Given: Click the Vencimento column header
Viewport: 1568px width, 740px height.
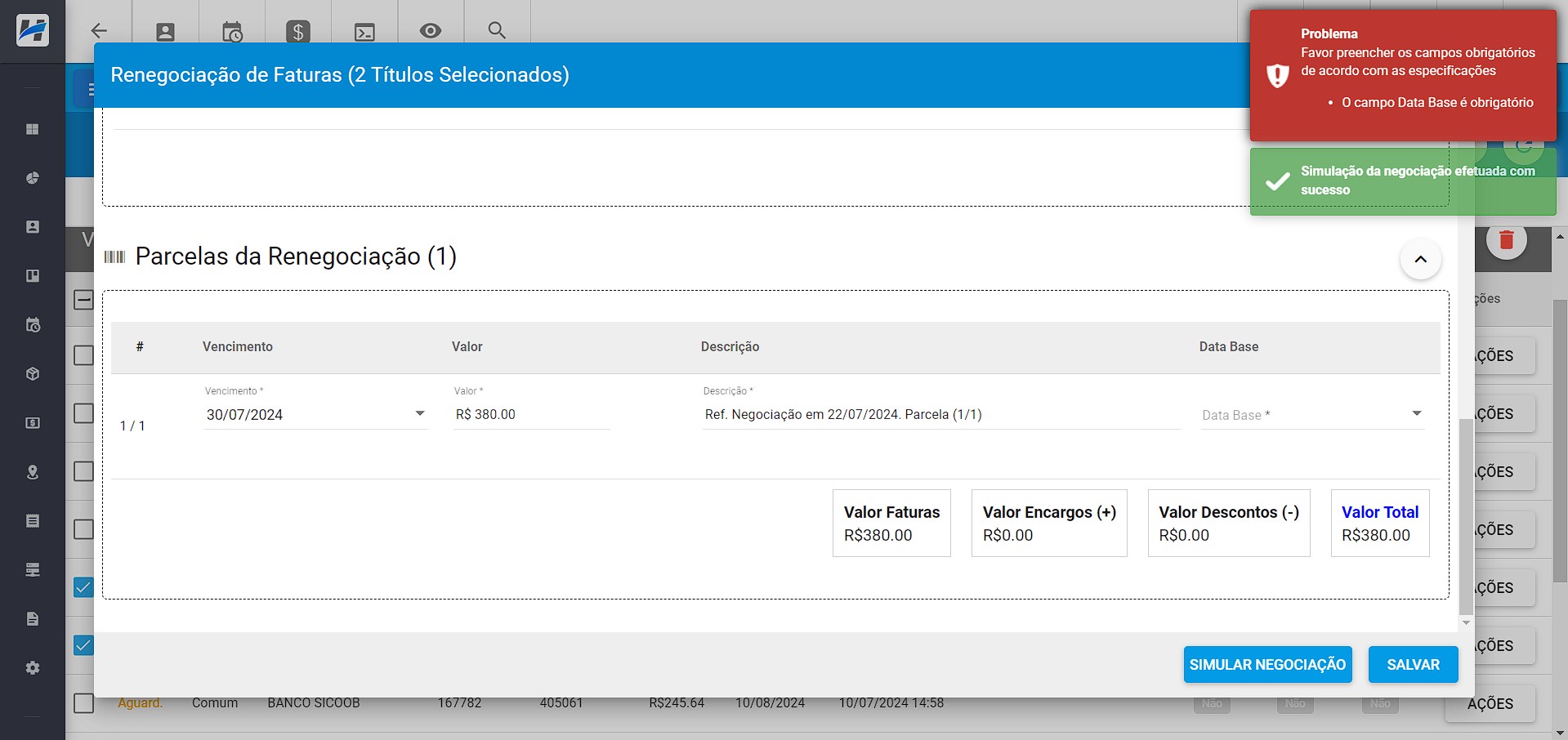Looking at the screenshot, I should click(x=238, y=347).
